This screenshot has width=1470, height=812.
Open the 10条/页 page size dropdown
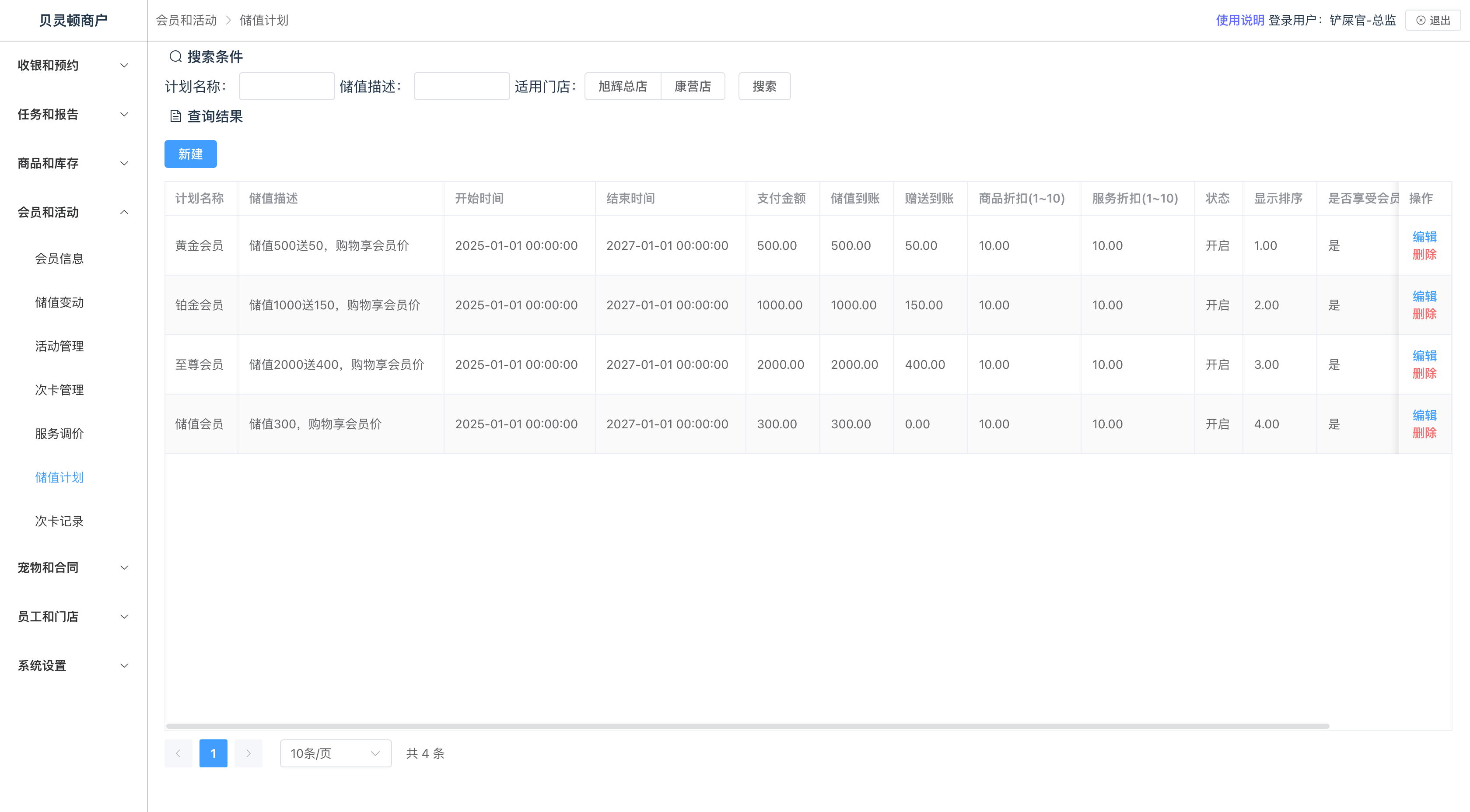coord(335,753)
